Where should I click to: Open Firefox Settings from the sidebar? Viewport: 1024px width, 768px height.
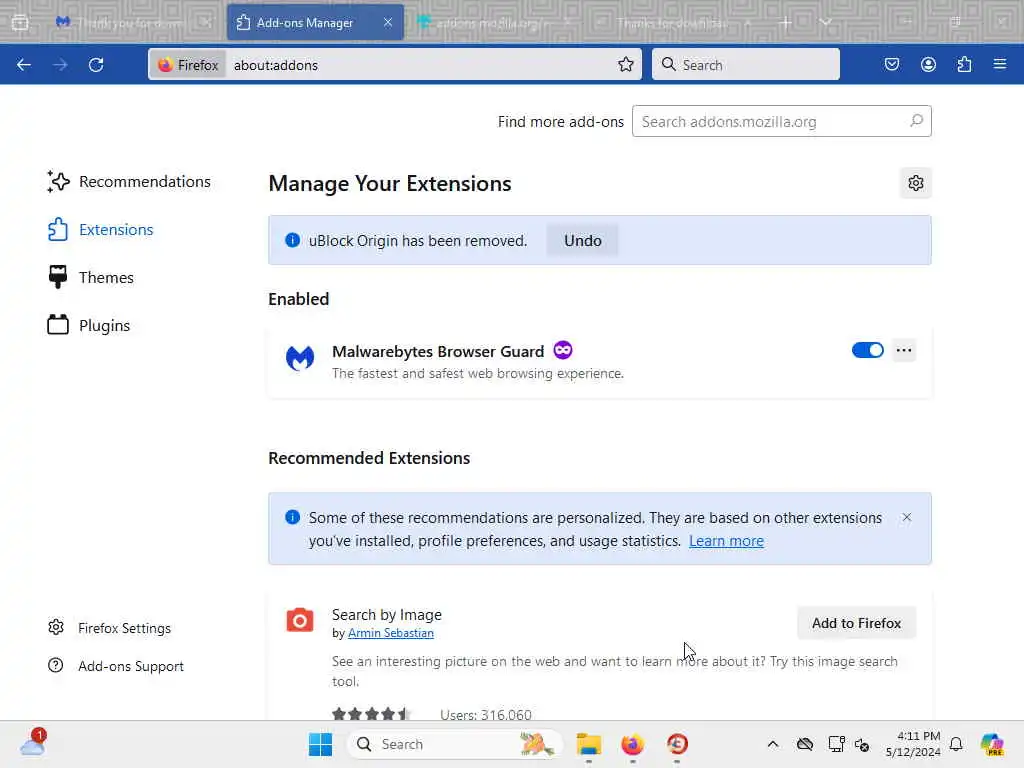[109, 628]
